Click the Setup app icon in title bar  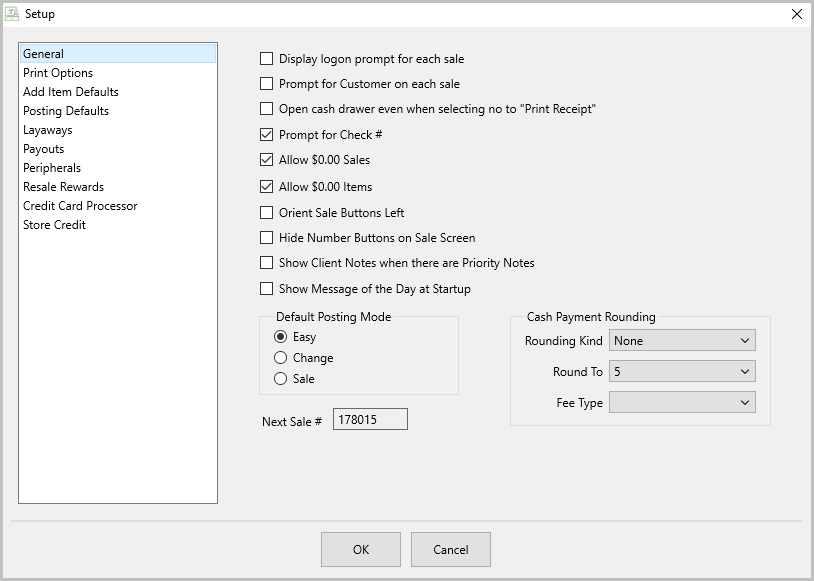11,13
